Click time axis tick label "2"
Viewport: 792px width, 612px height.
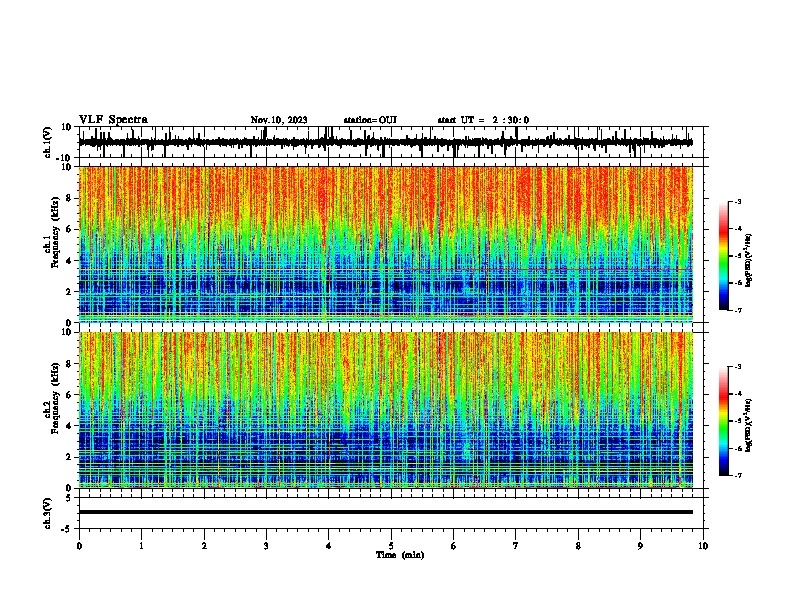tap(204, 546)
